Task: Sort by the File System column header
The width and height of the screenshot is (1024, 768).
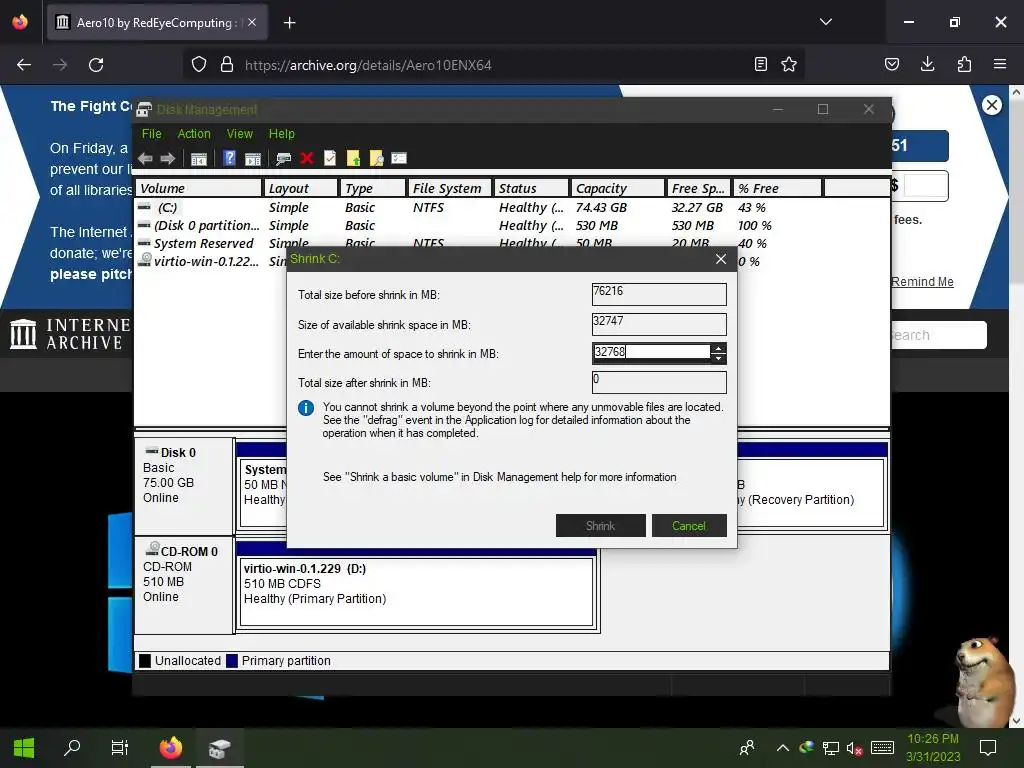Action: tap(449, 188)
